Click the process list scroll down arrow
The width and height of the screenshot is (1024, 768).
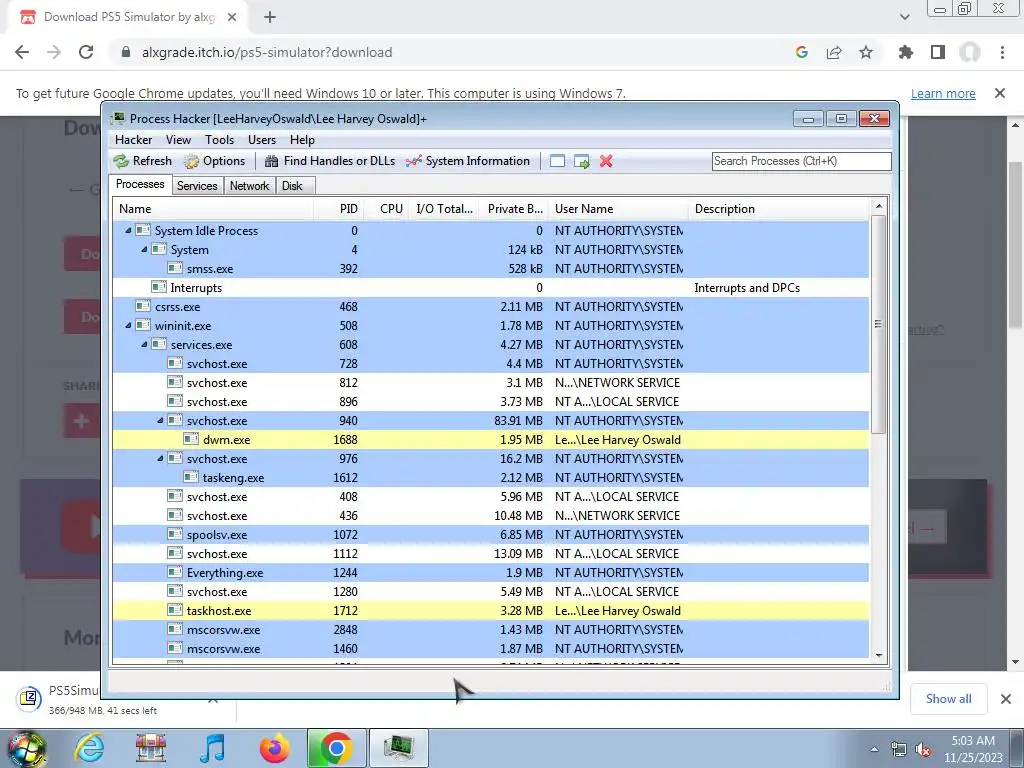[878, 656]
